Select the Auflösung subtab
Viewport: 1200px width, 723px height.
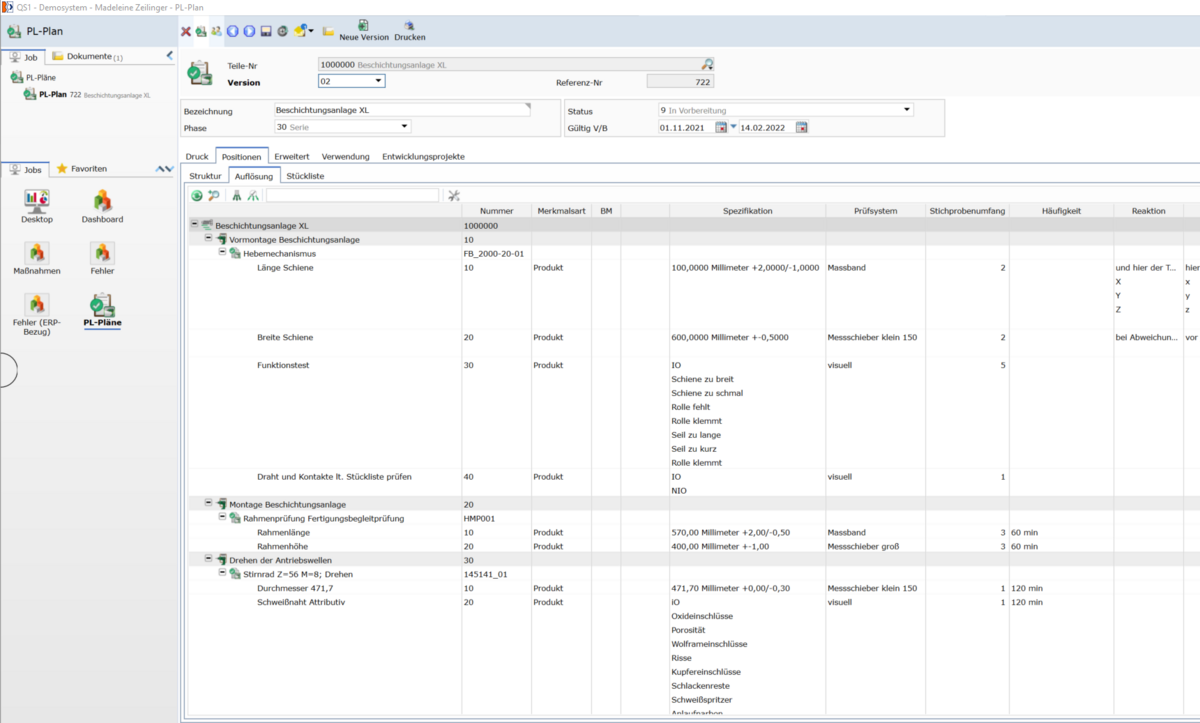(x=254, y=176)
